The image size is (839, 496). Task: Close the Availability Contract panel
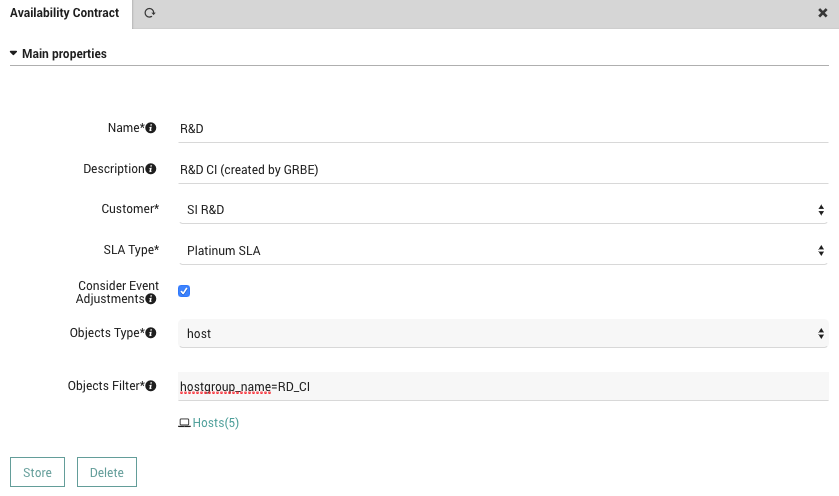[823, 13]
